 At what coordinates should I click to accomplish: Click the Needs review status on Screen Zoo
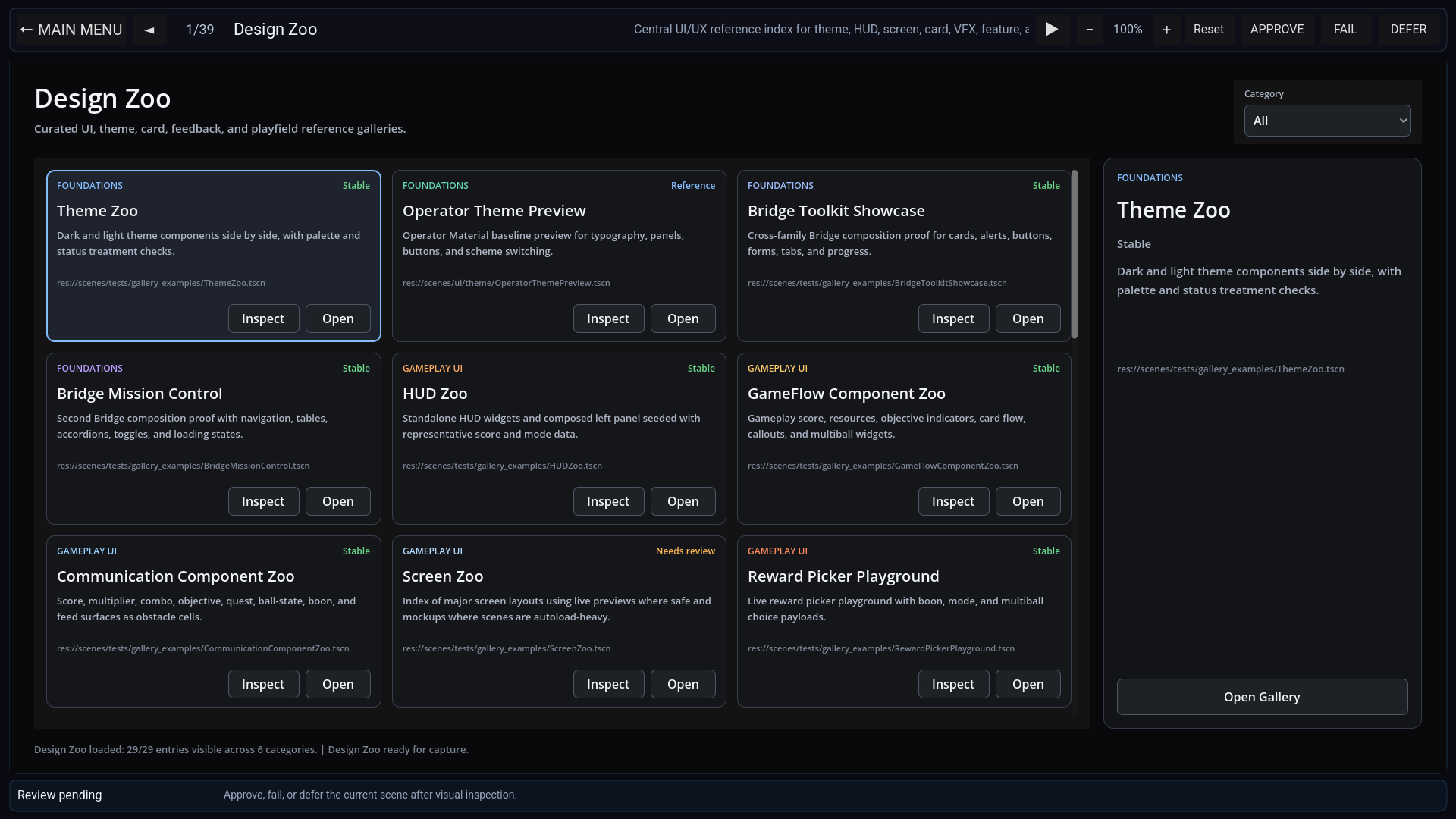685,551
